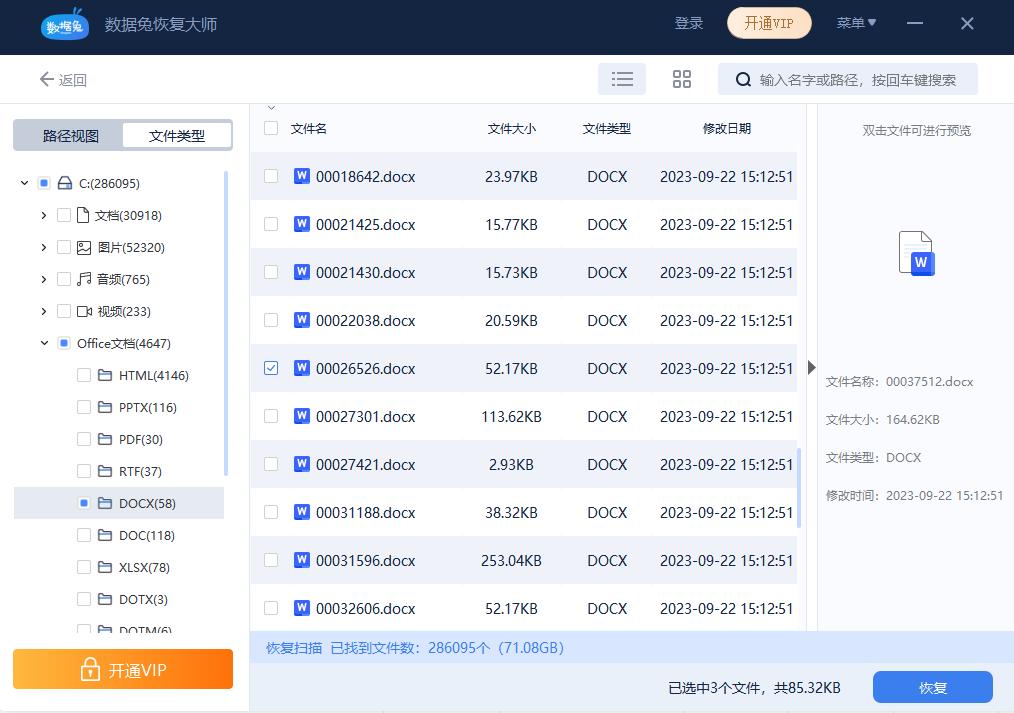Image resolution: width=1014 pixels, height=713 pixels.
Task: Click the orange 开通VIP button
Action: [x=122, y=669]
